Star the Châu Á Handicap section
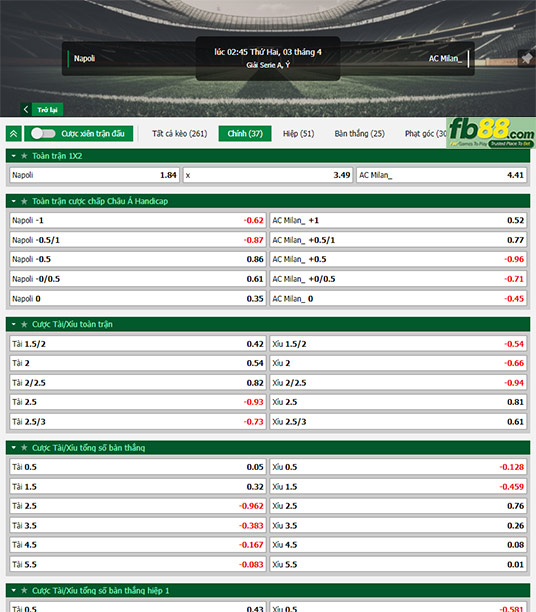This screenshot has height=612, width=536. tap(24, 201)
